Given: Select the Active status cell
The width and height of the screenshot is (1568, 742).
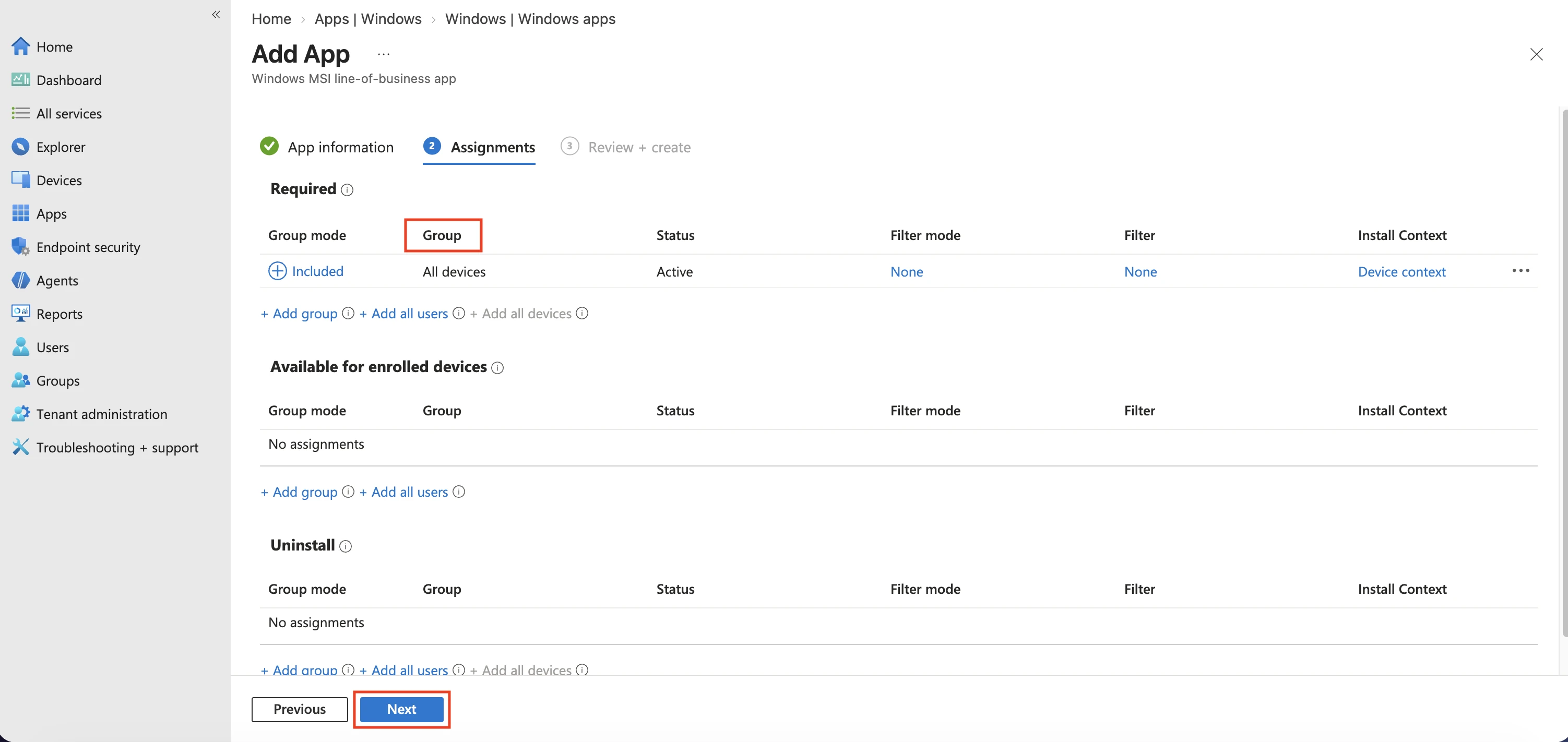Looking at the screenshot, I should (674, 271).
